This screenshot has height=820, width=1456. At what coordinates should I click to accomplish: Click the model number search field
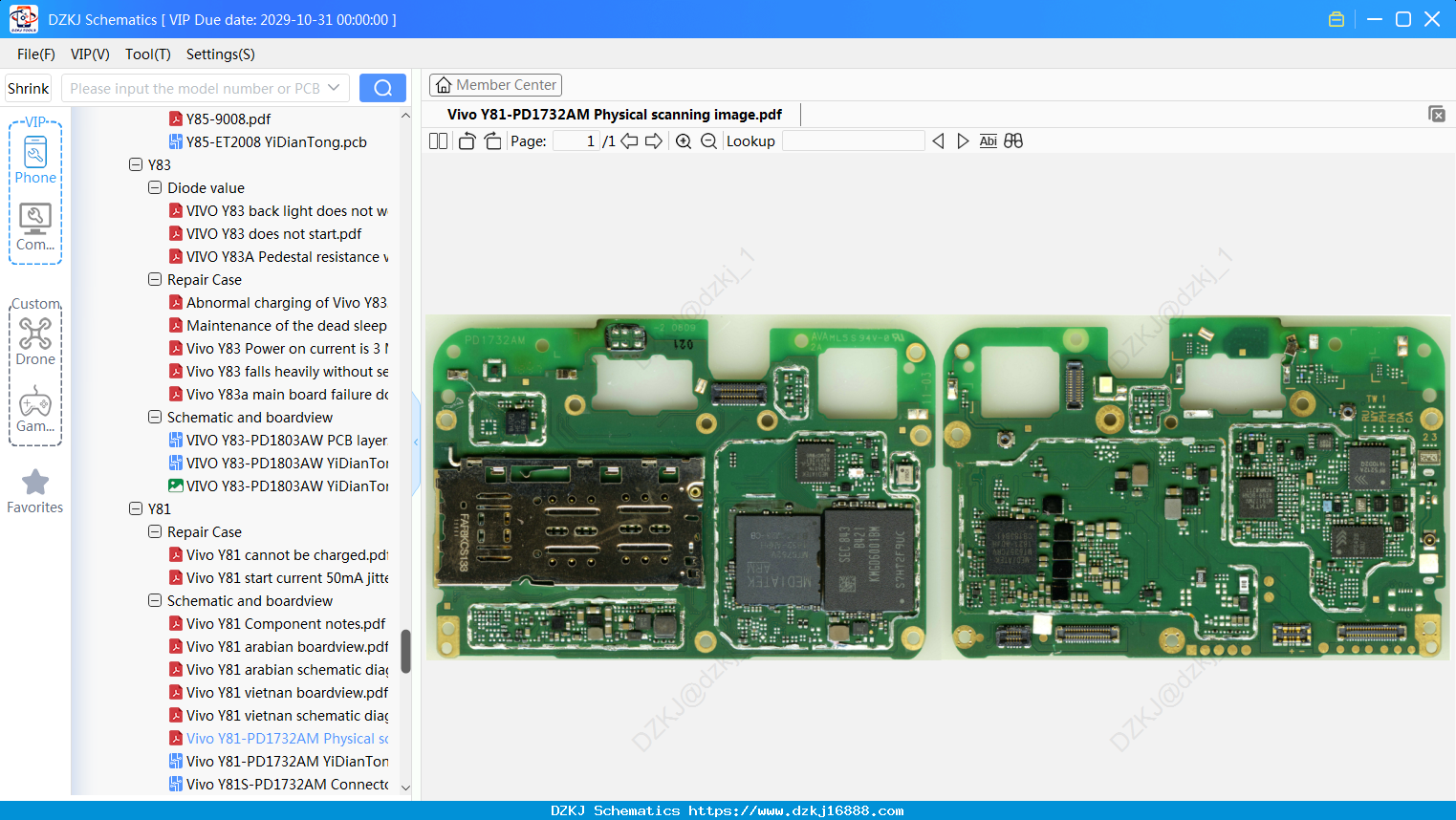[x=205, y=88]
